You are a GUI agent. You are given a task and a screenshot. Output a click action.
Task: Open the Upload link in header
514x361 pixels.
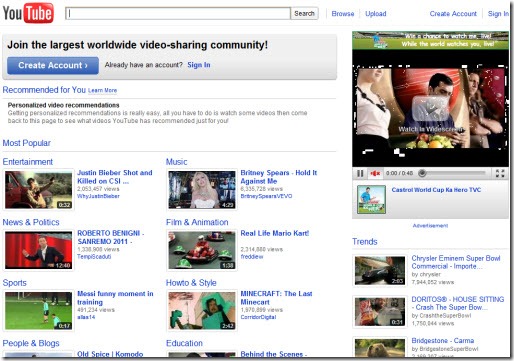[376, 14]
